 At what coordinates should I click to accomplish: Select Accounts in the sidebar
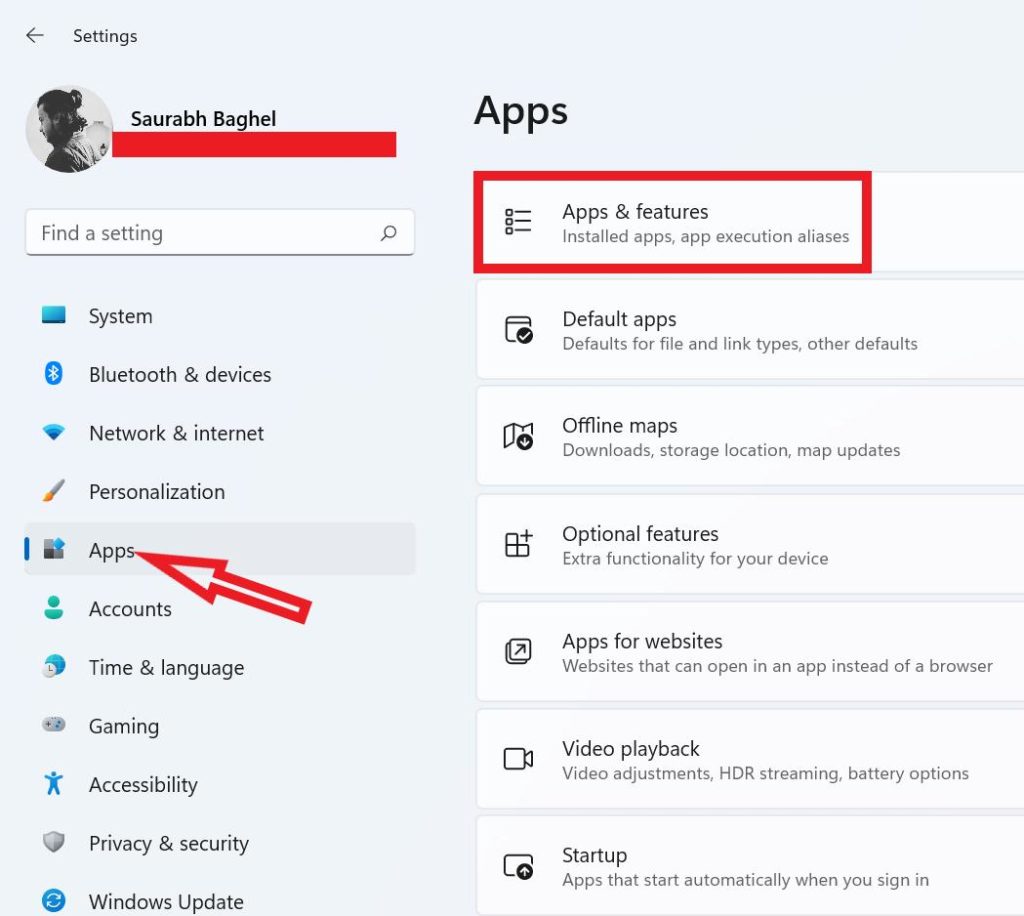(130, 609)
